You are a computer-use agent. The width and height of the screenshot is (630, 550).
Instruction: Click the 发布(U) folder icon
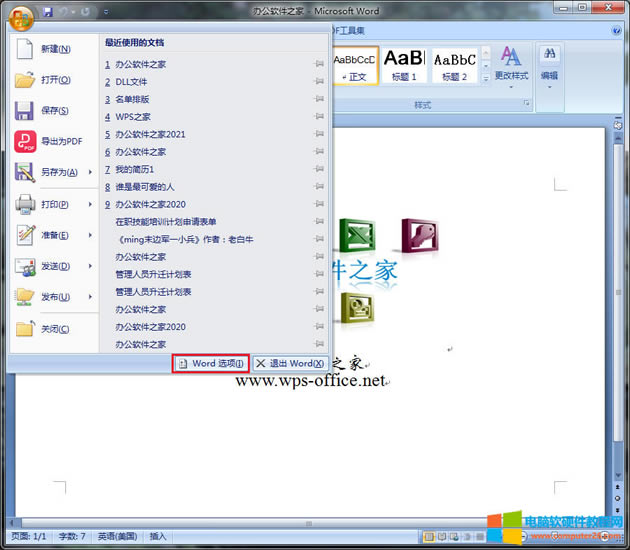[x=25, y=297]
